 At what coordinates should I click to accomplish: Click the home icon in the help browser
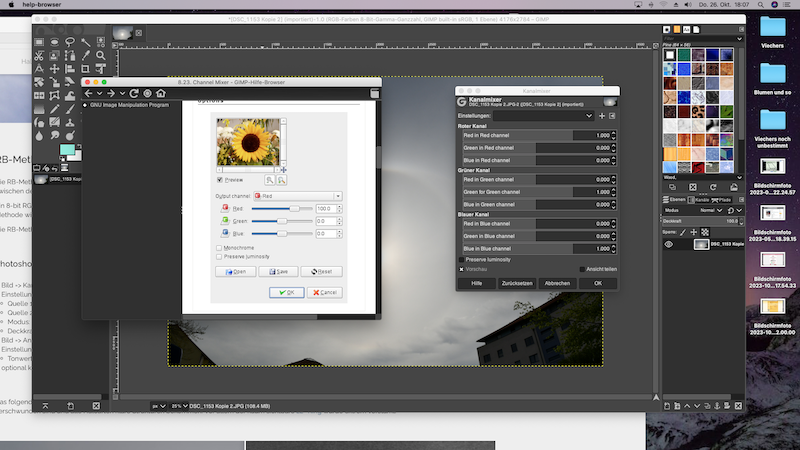point(163,93)
